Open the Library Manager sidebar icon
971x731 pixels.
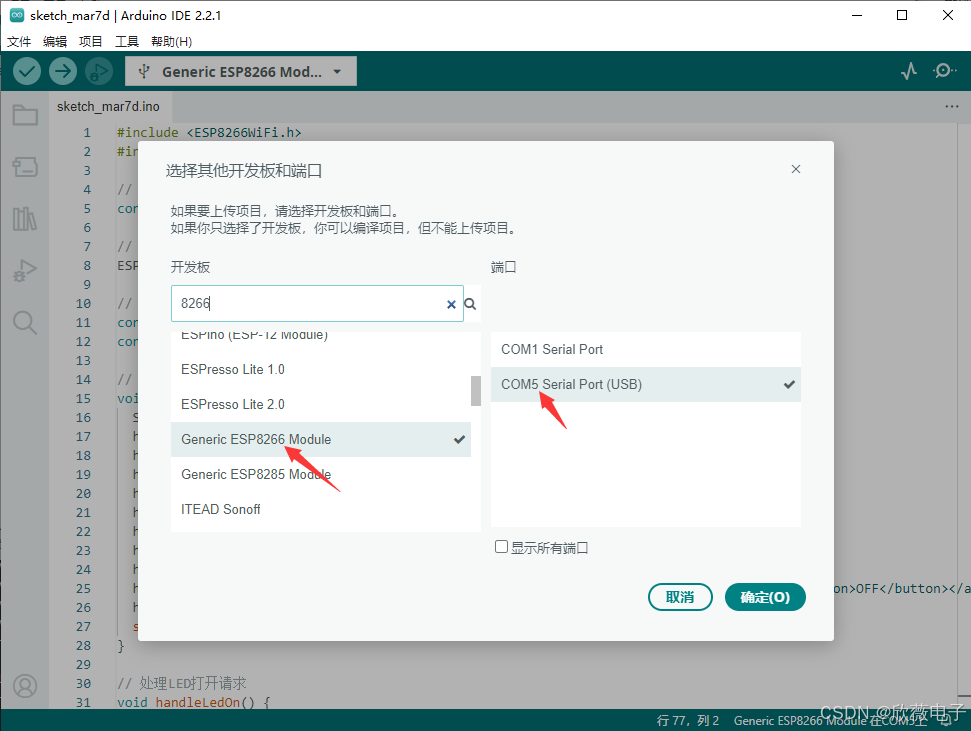click(x=25, y=219)
